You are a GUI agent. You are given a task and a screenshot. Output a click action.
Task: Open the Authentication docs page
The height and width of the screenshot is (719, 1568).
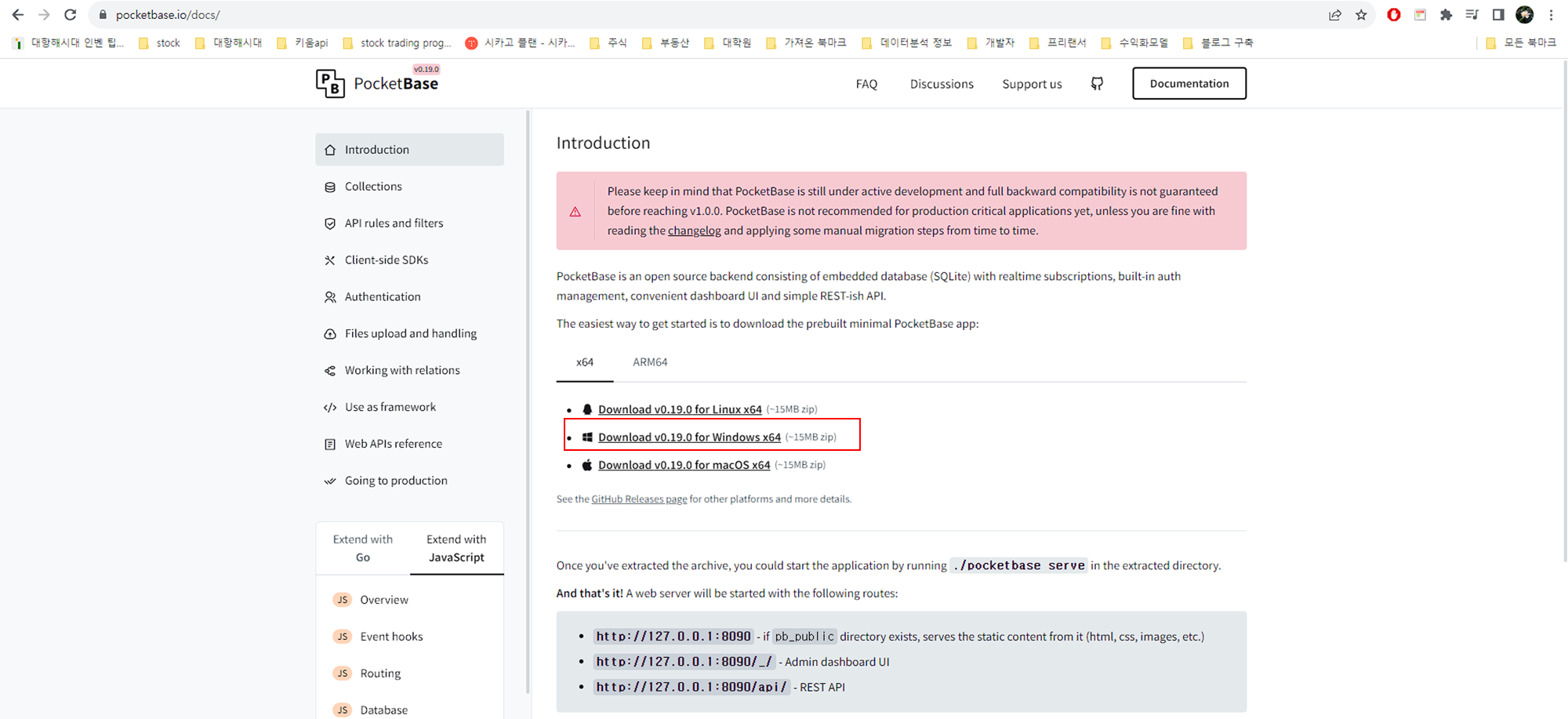tap(409, 296)
